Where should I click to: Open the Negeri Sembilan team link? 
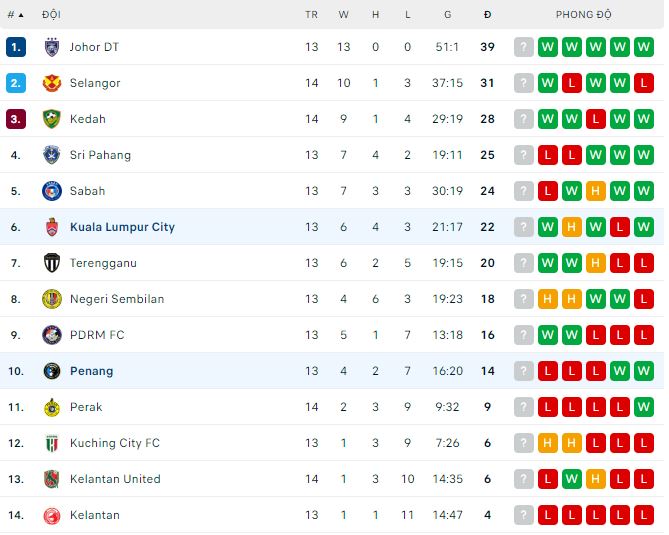[117, 299]
